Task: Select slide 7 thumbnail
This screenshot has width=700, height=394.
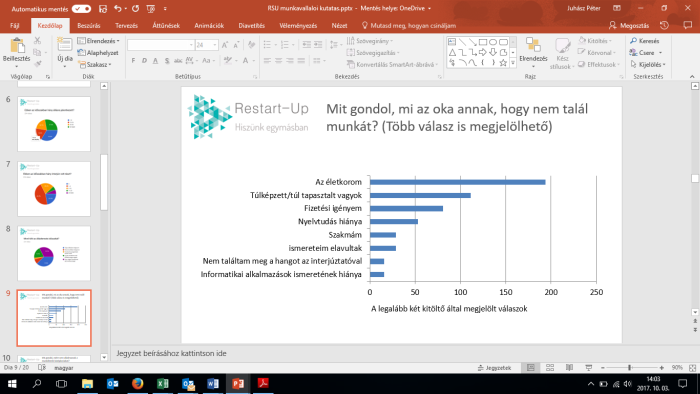Action: click(x=54, y=189)
